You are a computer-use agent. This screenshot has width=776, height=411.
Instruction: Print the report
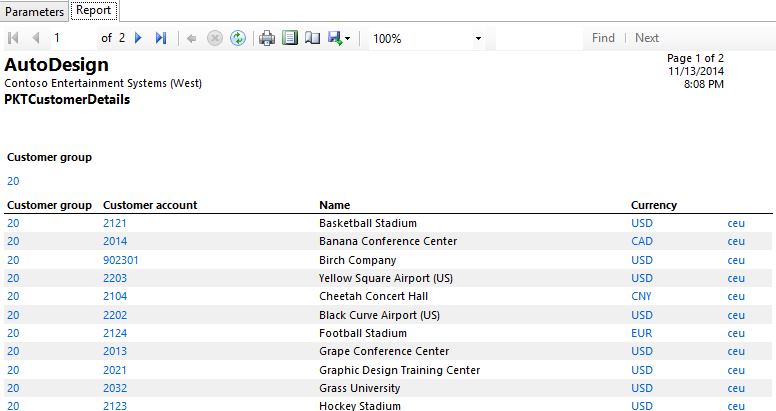point(267,38)
